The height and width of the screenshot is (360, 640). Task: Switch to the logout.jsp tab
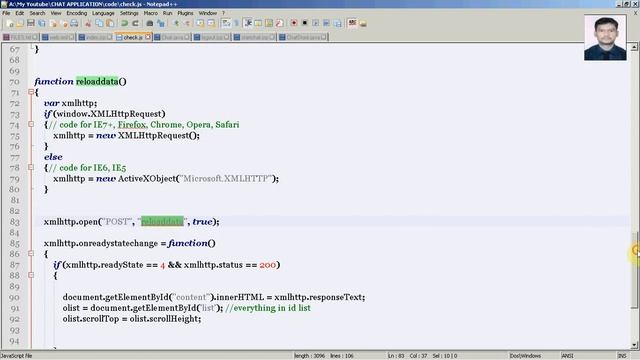(x=211, y=37)
